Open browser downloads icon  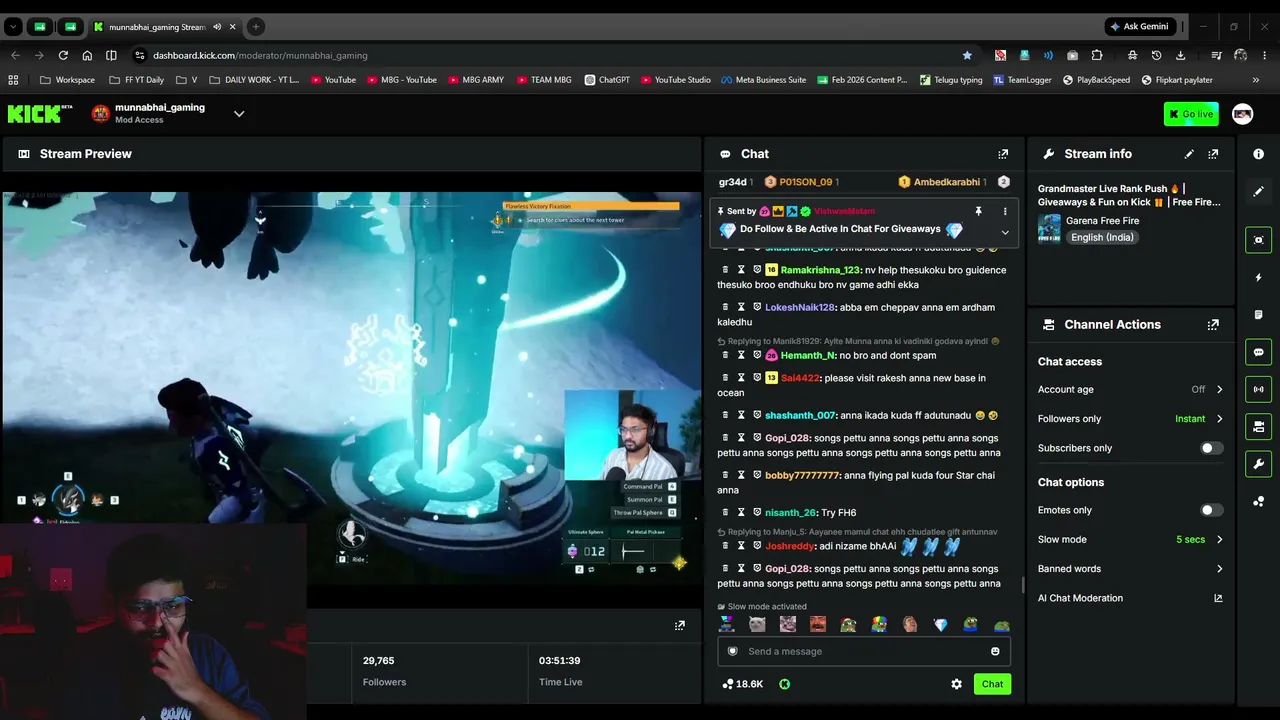[x=1181, y=55]
